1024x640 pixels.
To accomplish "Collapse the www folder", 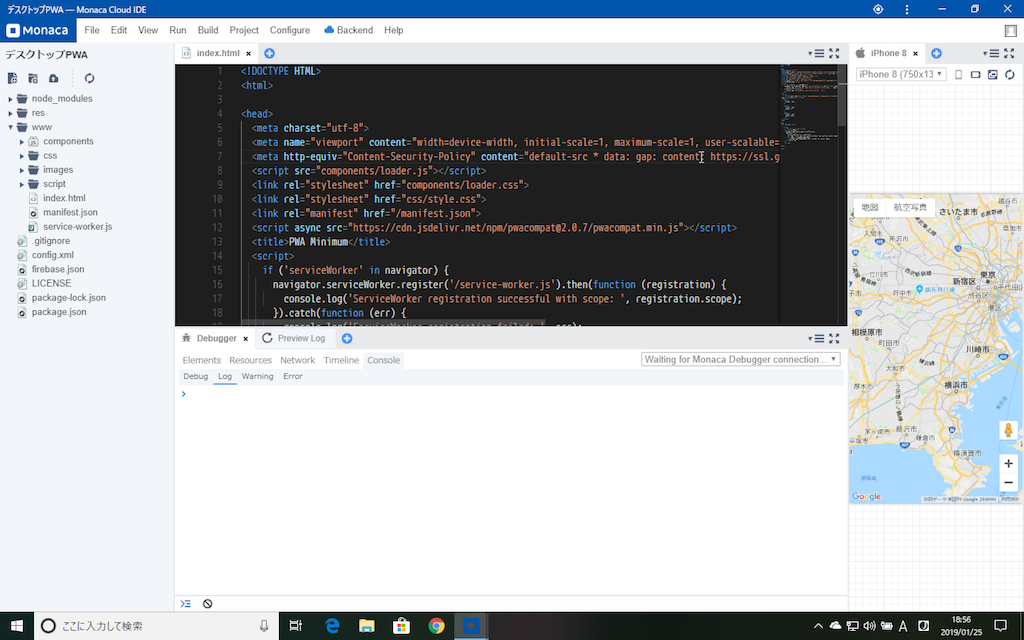I will coord(10,127).
